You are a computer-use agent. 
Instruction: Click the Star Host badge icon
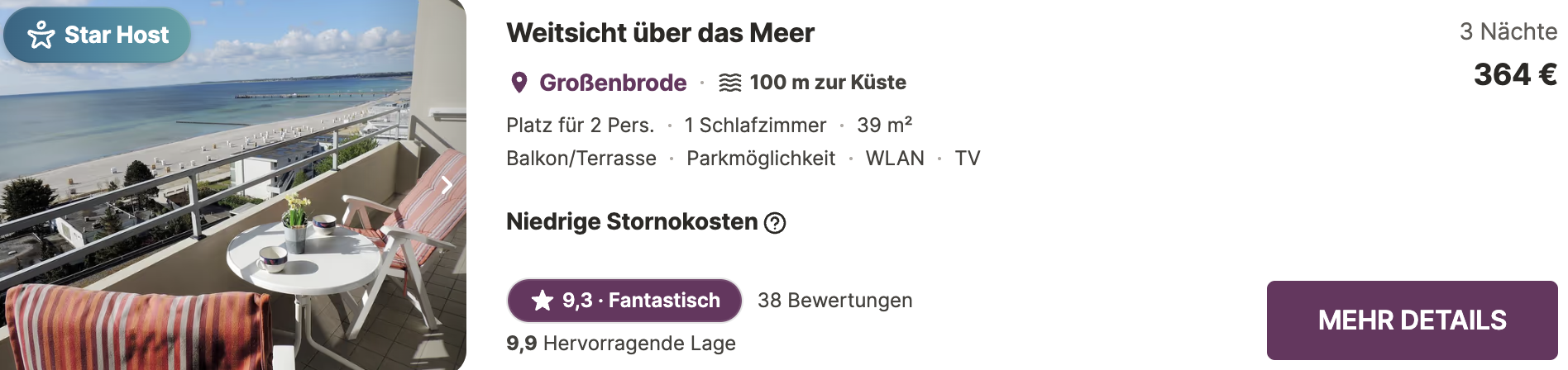(x=41, y=35)
